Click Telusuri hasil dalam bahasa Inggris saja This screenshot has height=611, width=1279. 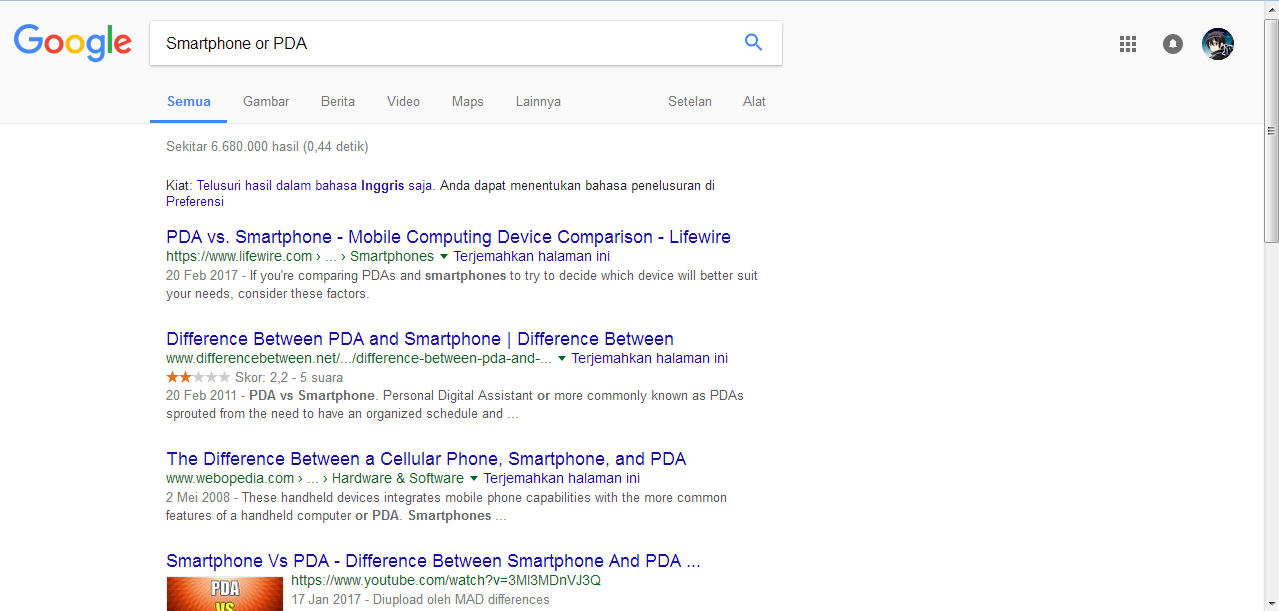314,185
